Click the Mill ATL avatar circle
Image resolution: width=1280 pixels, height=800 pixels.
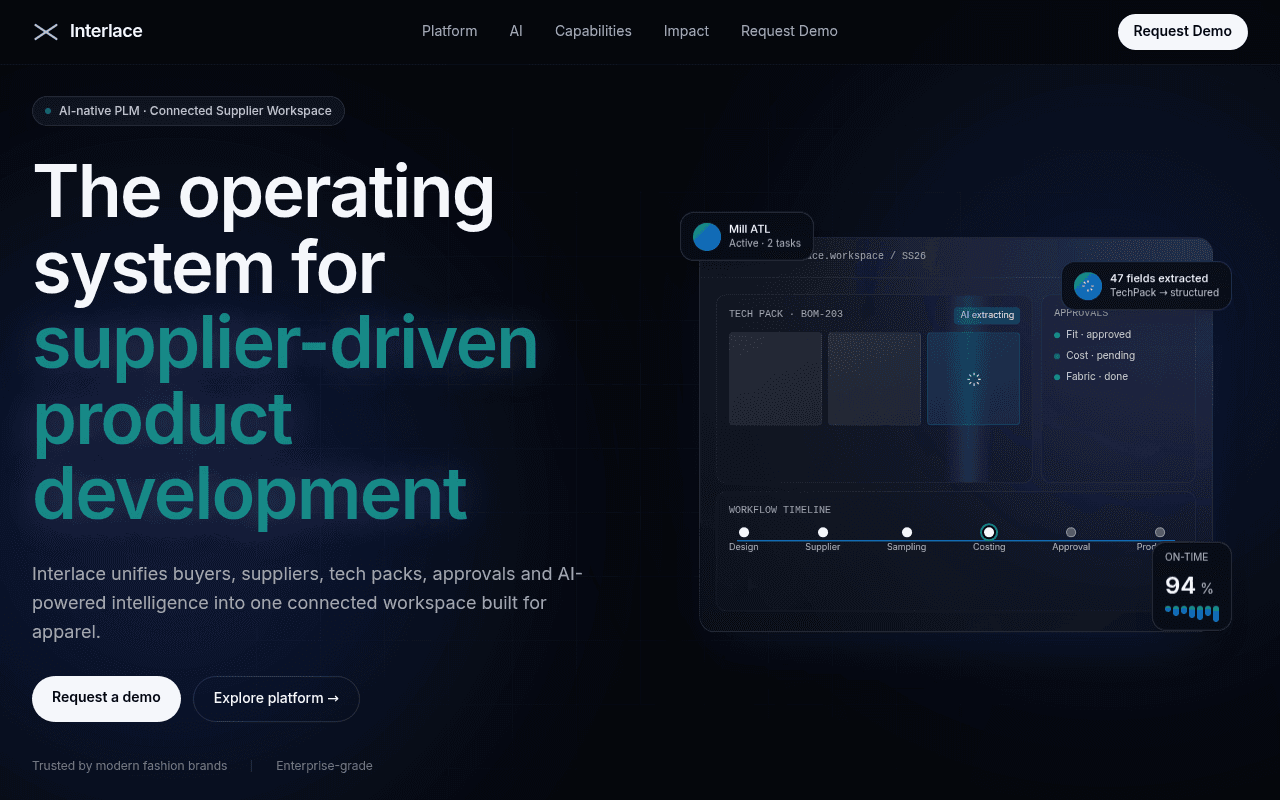pyautogui.click(x=707, y=237)
